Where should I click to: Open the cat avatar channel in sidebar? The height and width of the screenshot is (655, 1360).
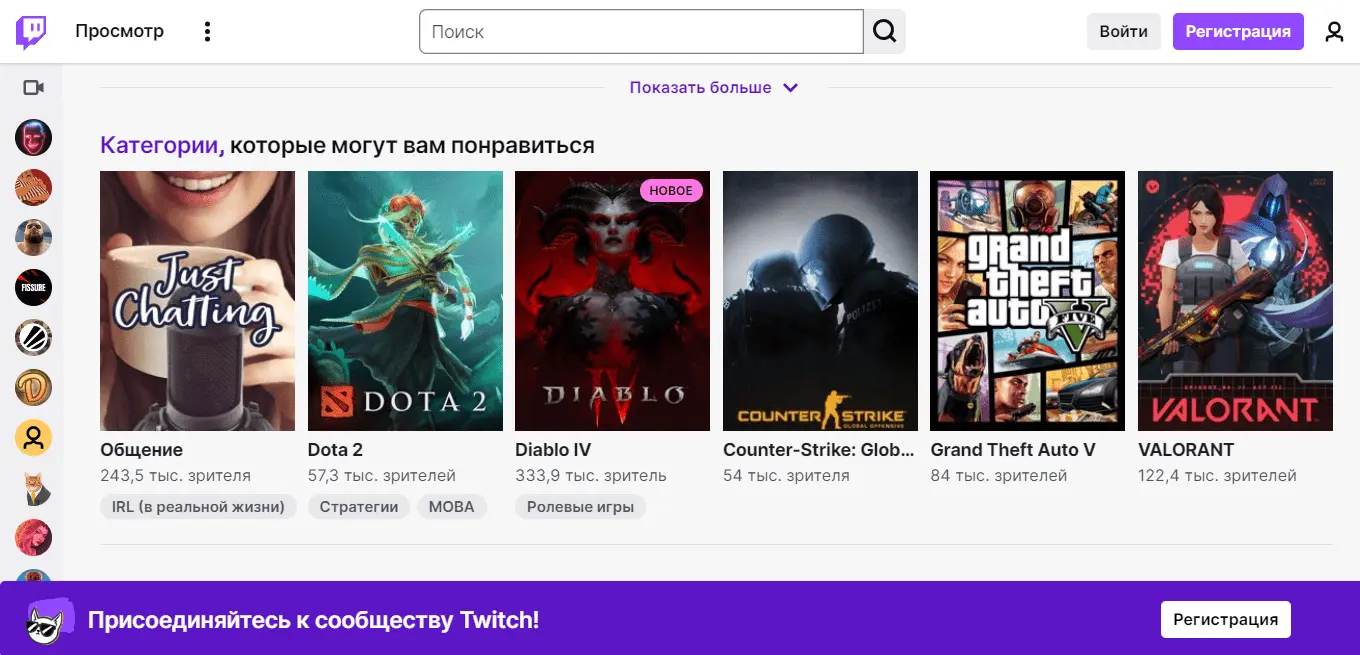(34, 488)
